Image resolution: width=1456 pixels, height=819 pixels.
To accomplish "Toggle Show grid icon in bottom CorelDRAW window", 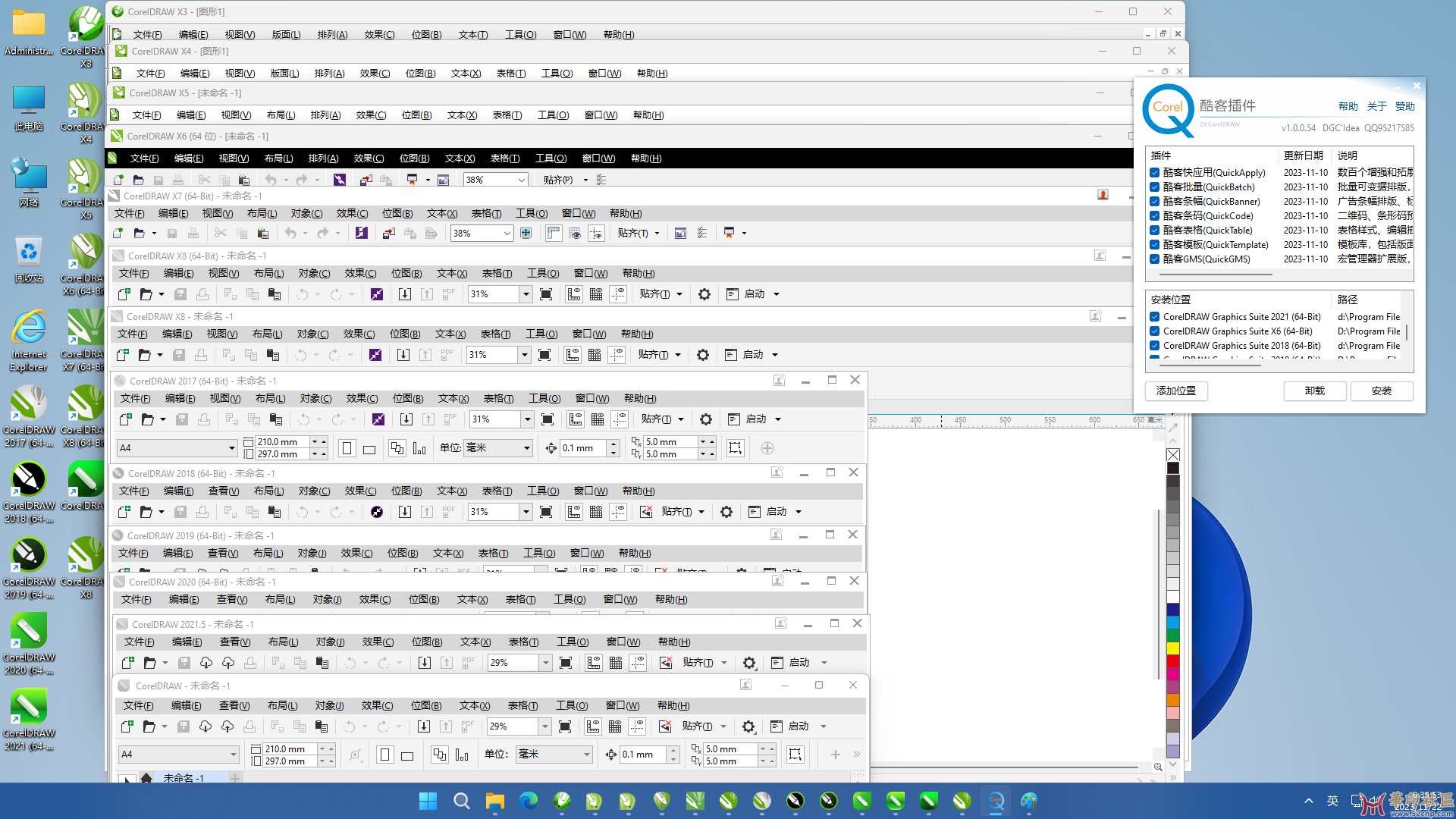I will (x=615, y=726).
